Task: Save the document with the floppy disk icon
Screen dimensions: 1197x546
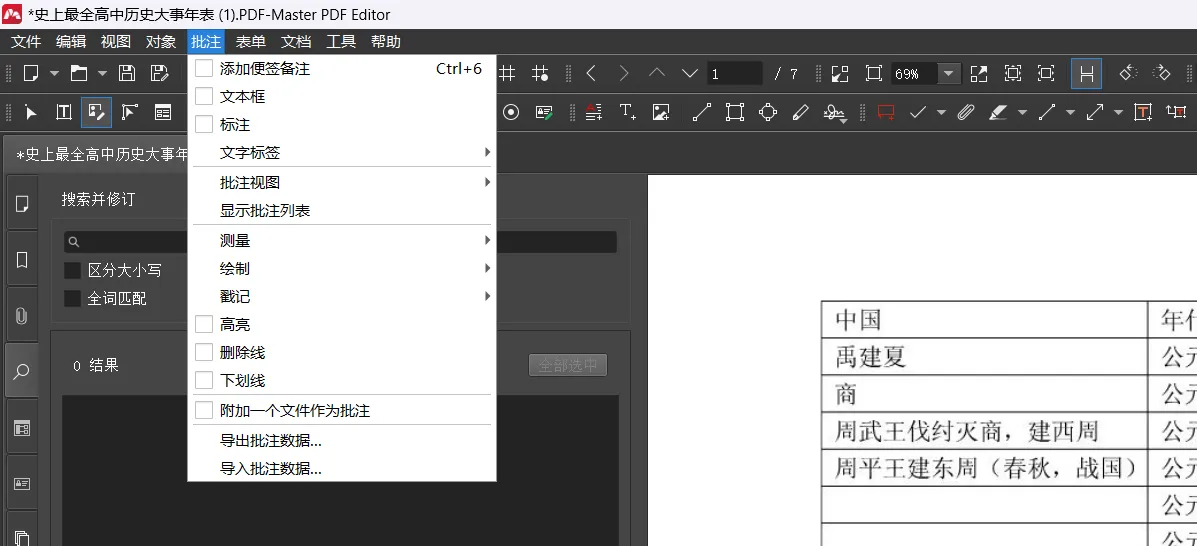Action: pyautogui.click(x=127, y=73)
